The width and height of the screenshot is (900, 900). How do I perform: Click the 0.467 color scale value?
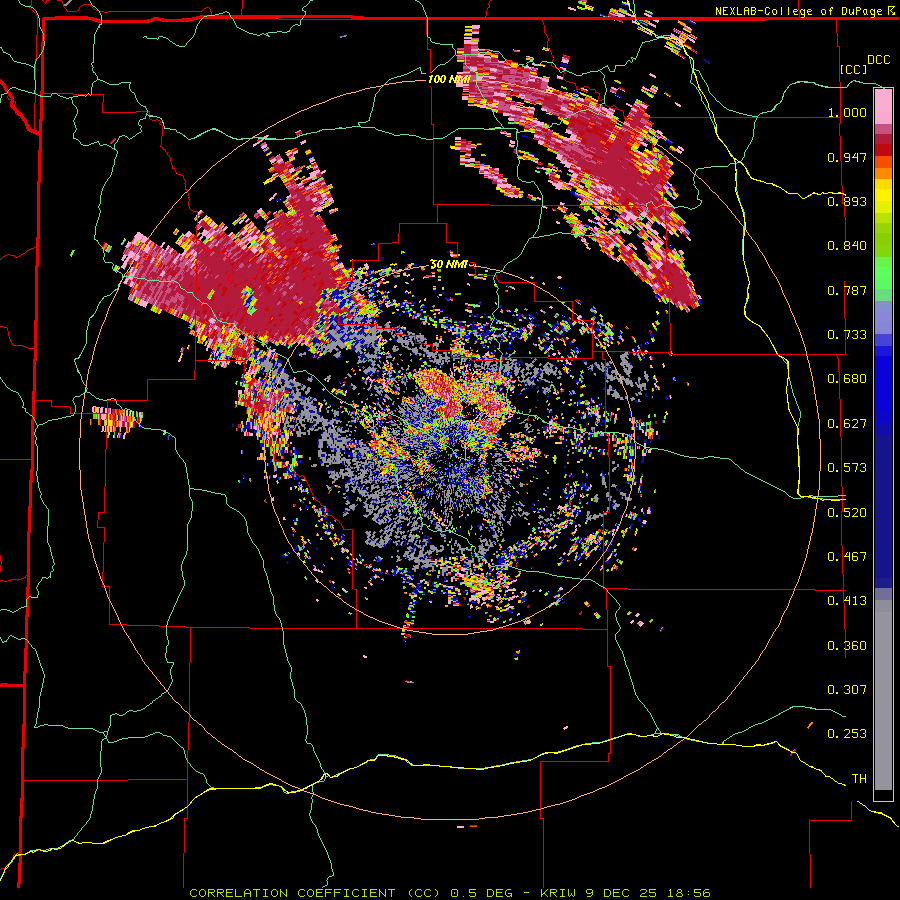[847, 557]
